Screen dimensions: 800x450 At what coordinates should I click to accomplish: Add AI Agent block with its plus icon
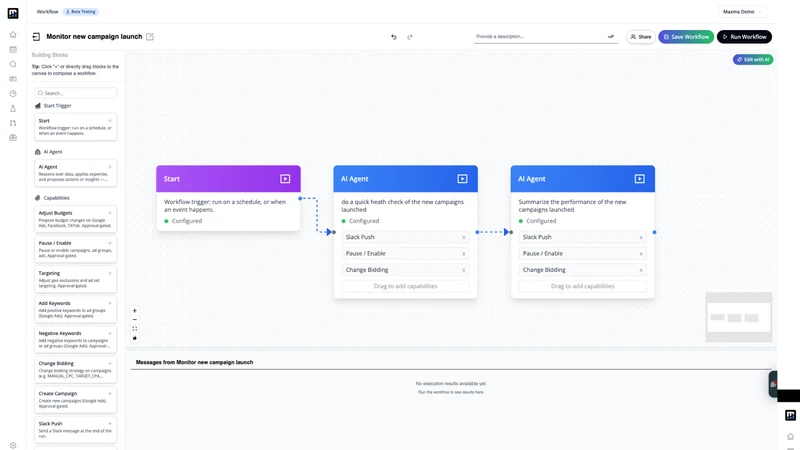(x=110, y=167)
